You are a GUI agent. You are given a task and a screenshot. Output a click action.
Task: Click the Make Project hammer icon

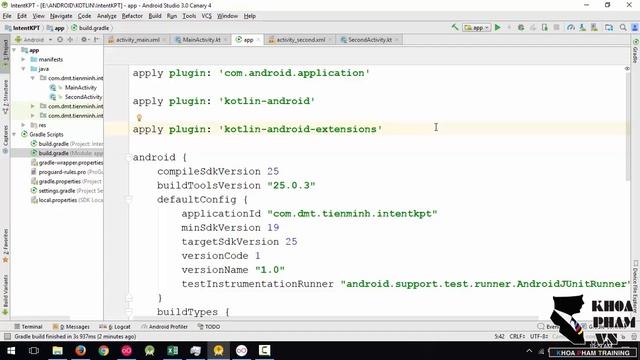tap(455, 27)
